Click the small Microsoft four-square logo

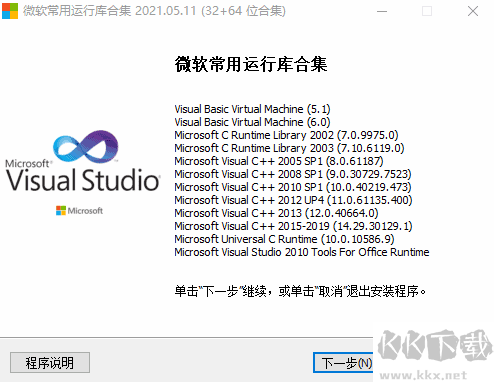pyautogui.click(x=61, y=211)
